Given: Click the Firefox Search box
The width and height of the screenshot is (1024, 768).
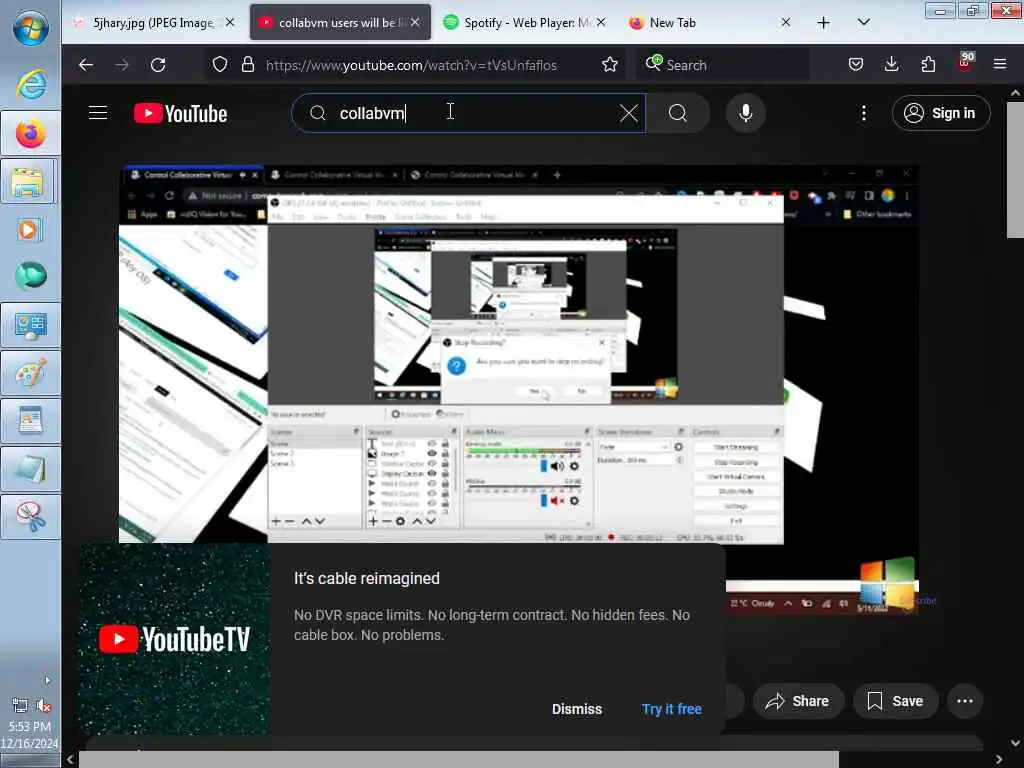Looking at the screenshot, I should pos(723,65).
